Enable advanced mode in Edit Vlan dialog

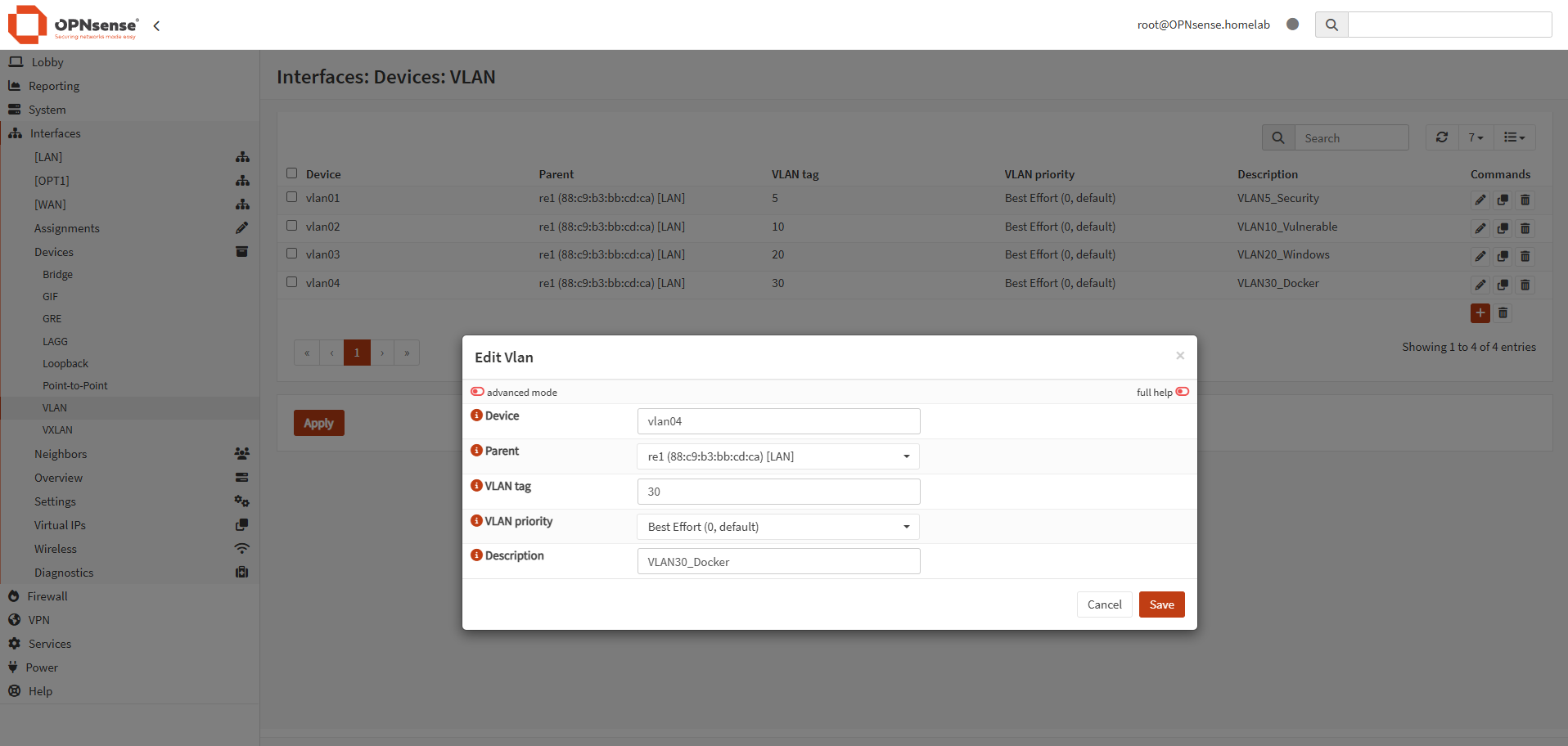coord(477,391)
